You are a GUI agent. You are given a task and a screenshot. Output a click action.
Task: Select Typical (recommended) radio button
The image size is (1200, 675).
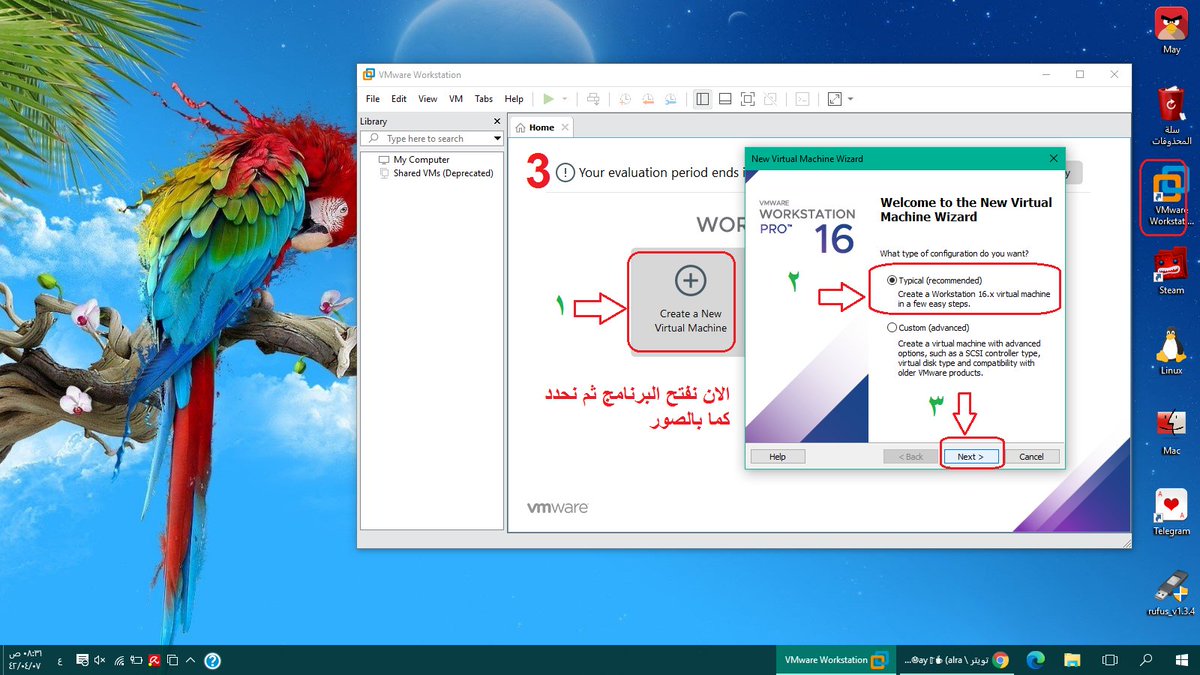tap(892, 281)
